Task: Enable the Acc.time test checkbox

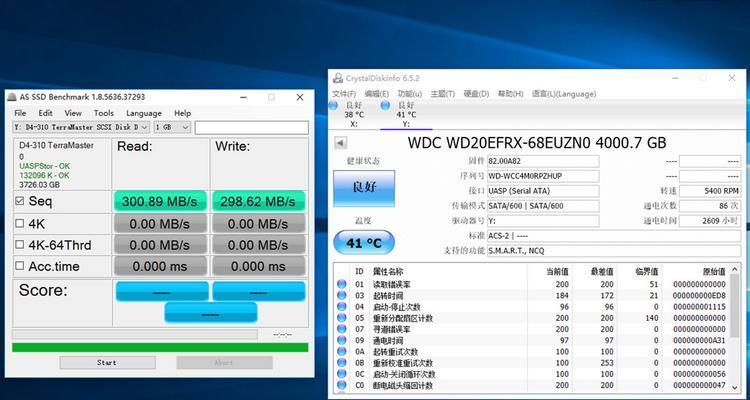Action: click(x=20, y=266)
